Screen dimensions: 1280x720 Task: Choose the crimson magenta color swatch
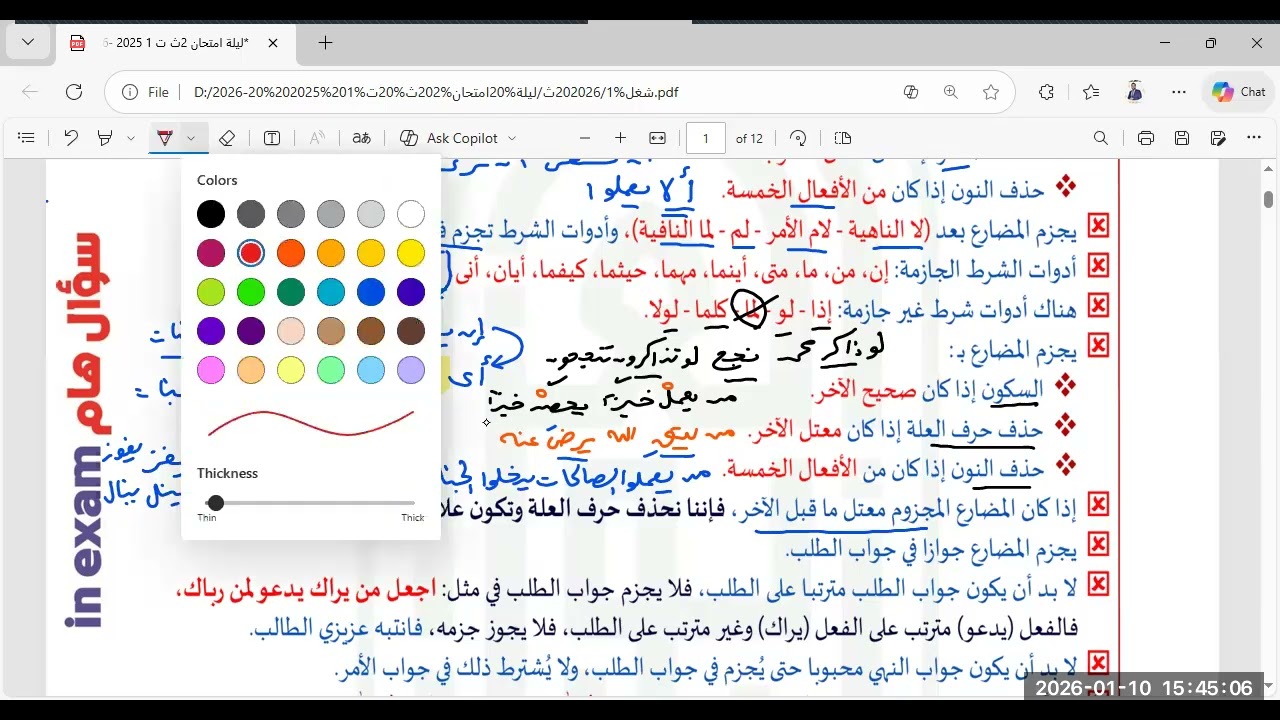click(x=211, y=253)
